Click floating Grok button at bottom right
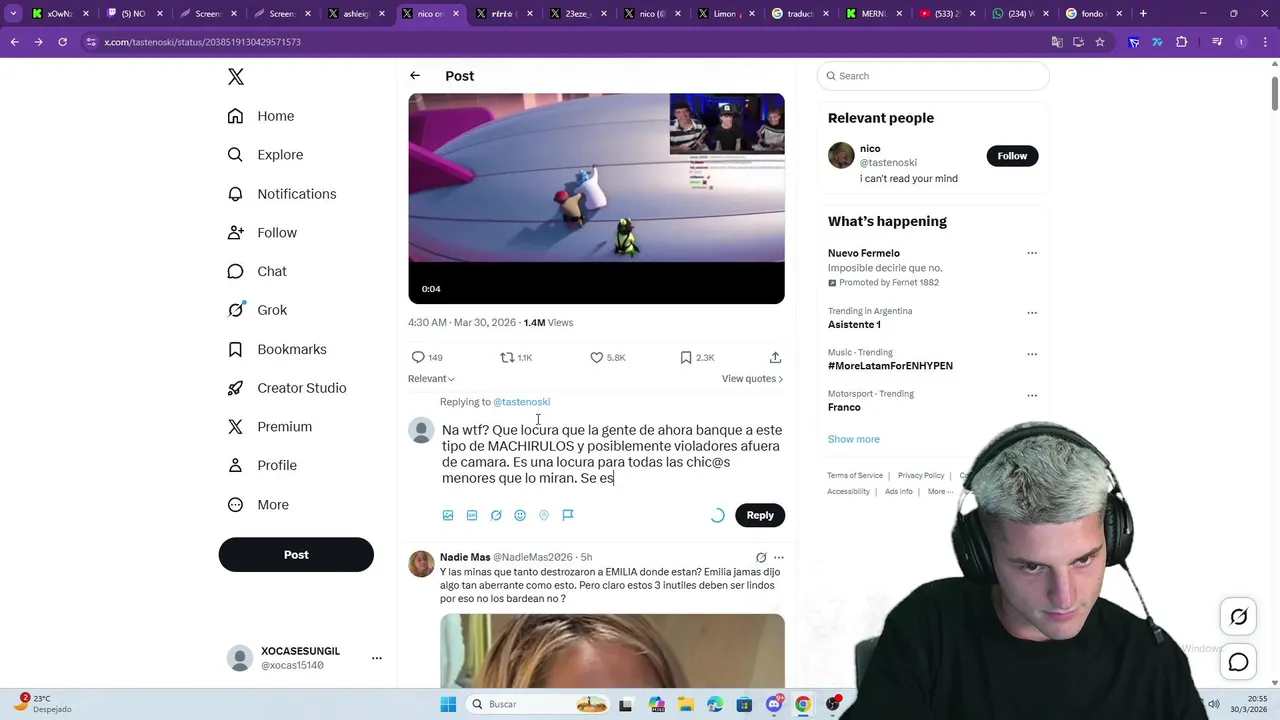Screen dimensions: 1280x720 point(1239,617)
